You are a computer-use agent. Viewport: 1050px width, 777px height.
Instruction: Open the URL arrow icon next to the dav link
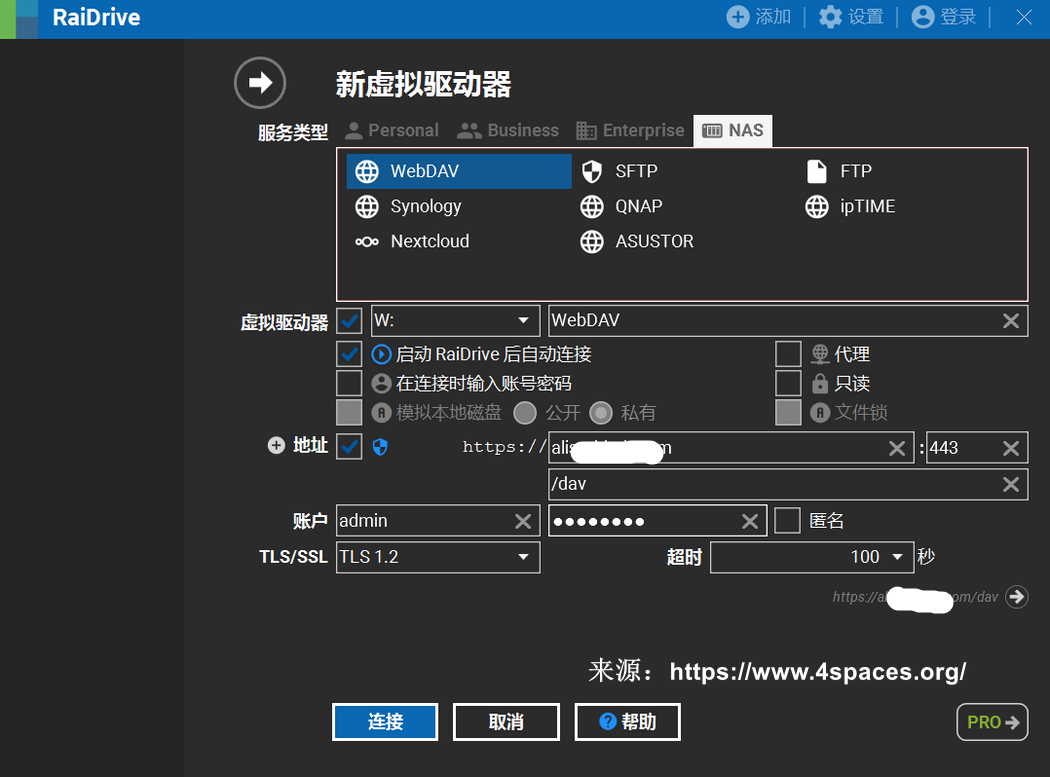(1017, 597)
